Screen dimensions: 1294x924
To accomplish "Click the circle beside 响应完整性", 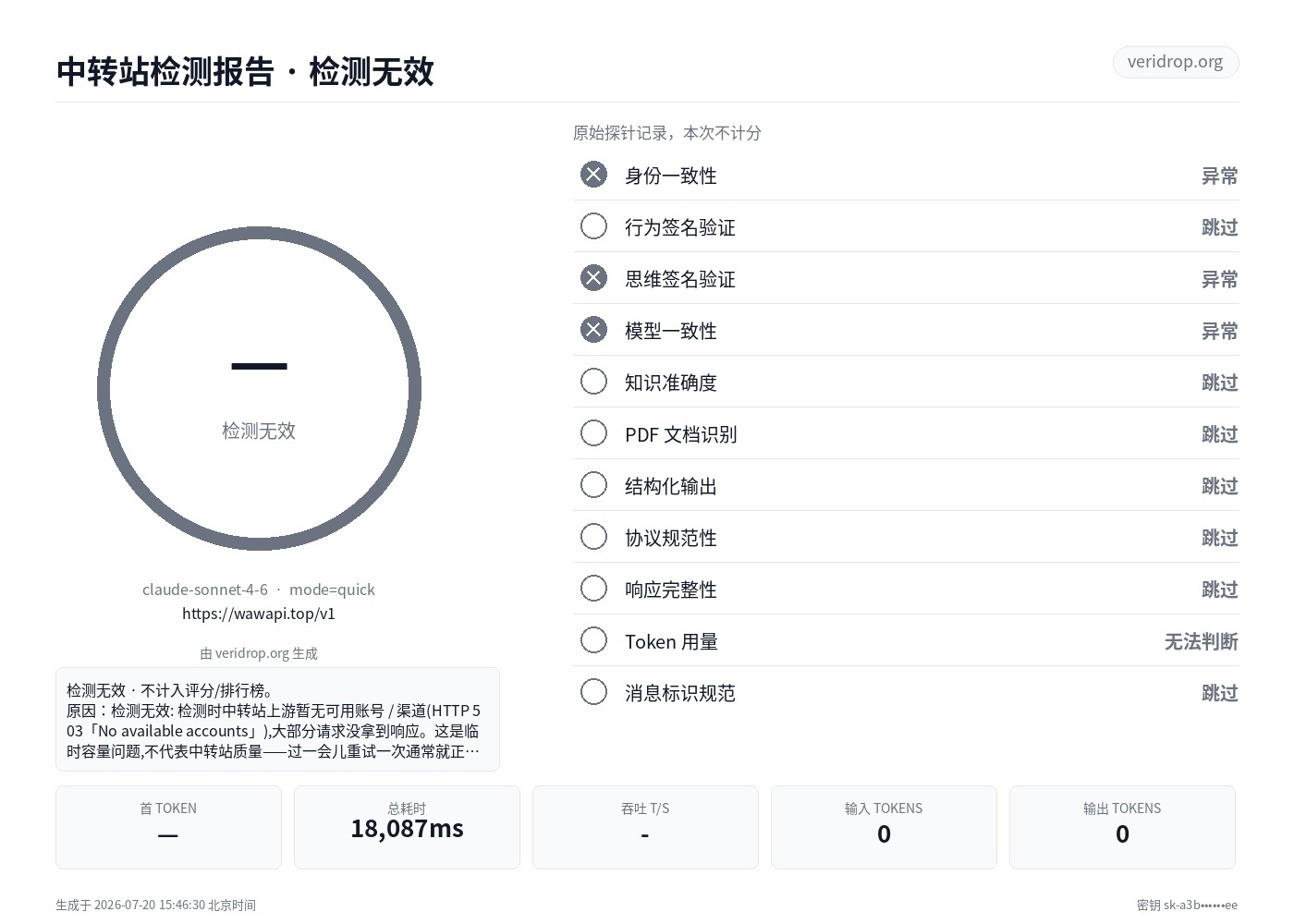I will point(593,589).
